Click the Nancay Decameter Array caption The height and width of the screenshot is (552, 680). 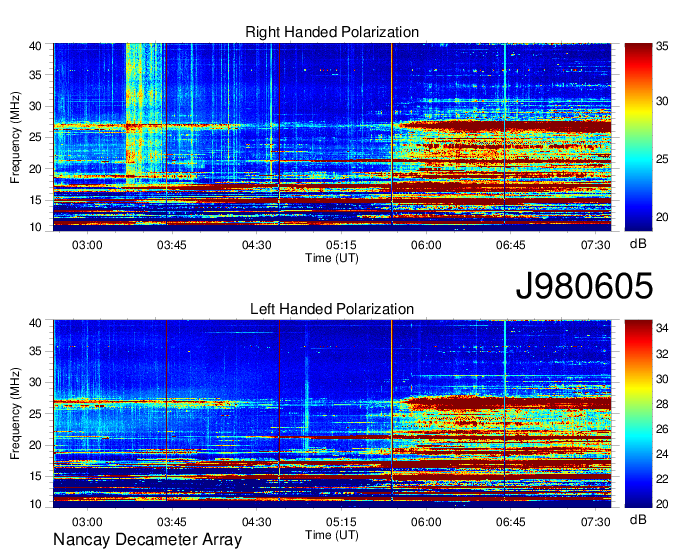coord(147,540)
